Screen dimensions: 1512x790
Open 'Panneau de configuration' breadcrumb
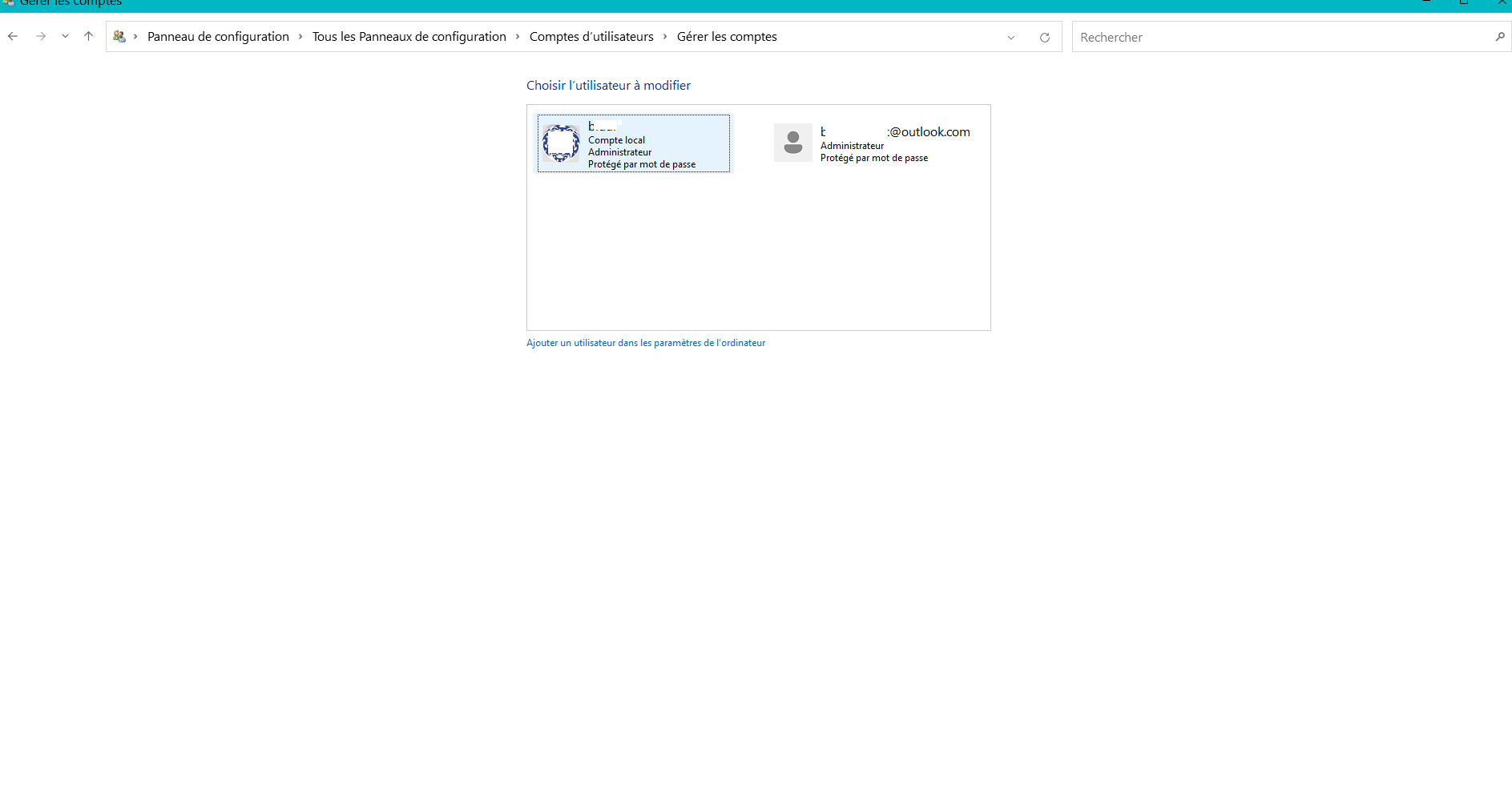click(218, 36)
